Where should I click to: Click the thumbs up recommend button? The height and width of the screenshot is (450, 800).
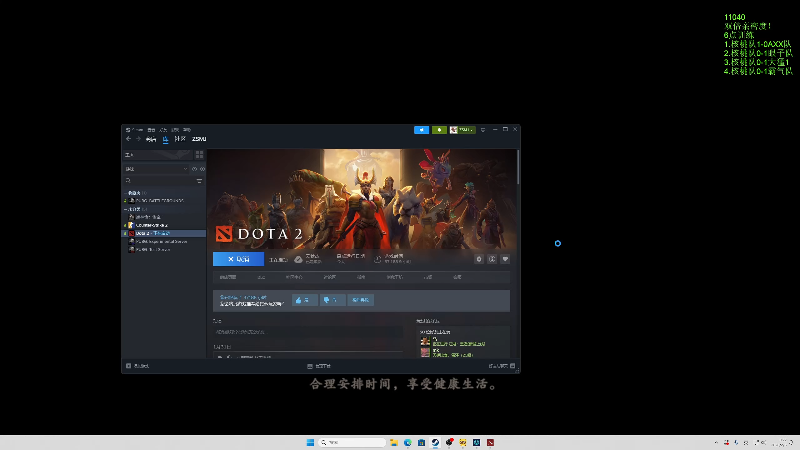click(305, 300)
